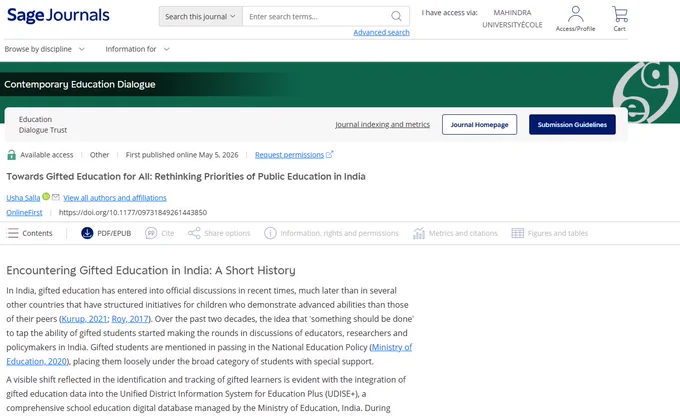Image resolution: width=680 pixels, height=417 pixels.
Task: Click the Other article type label
Action: (99, 155)
